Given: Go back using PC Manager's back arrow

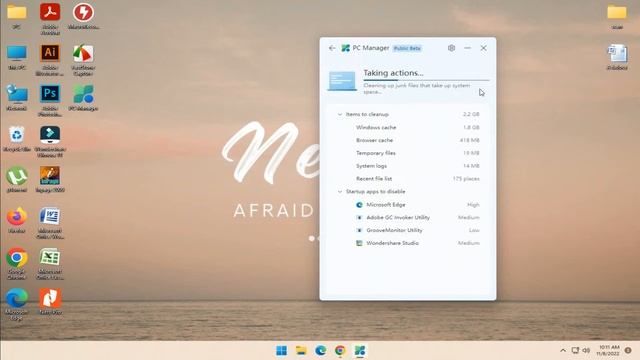Looking at the screenshot, I should click(x=332, y=48).
